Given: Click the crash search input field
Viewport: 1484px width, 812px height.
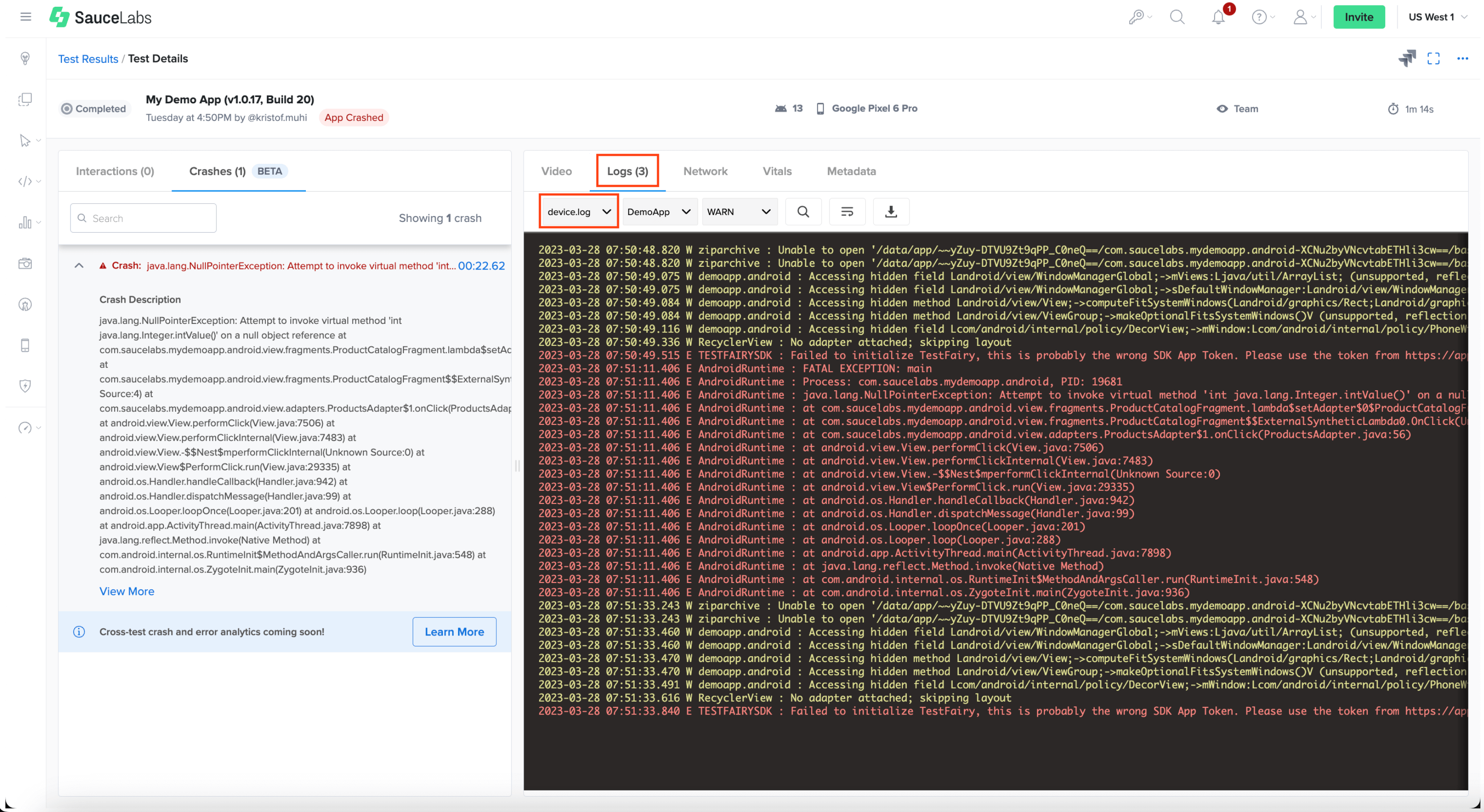Looking at the screenshot, I should 143,218.
